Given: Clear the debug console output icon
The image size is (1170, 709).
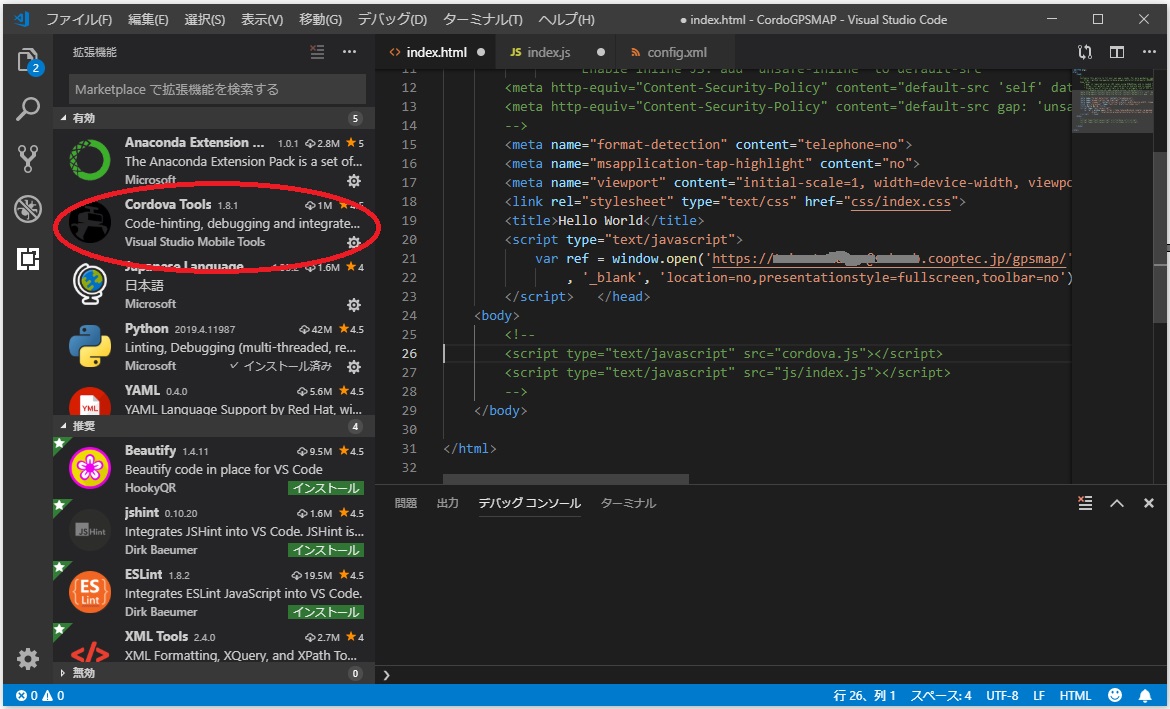Looking at the screenshot, I should (x=1085, y=503).
